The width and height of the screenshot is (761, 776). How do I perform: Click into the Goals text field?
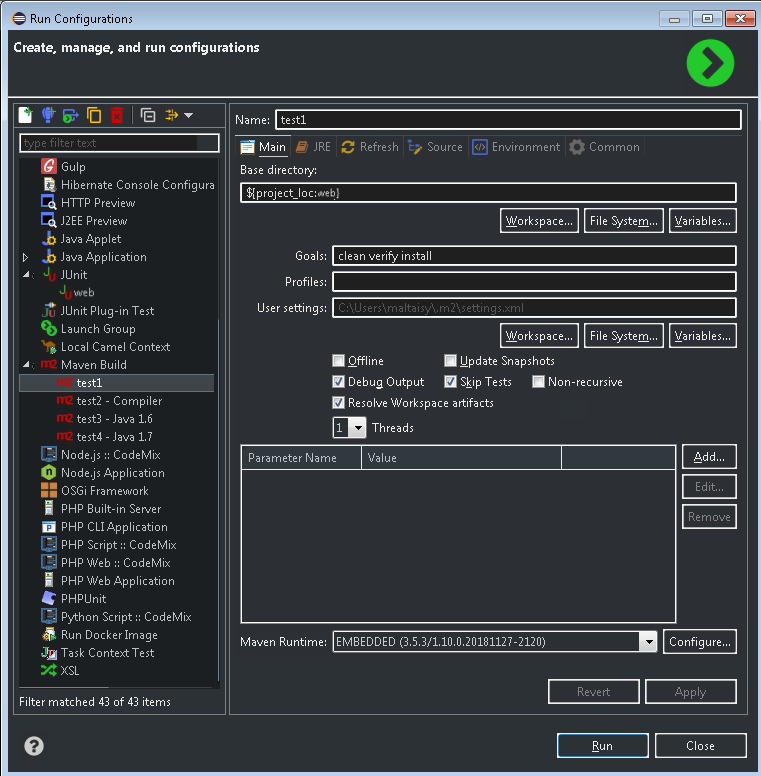click(x=534, y=256)
